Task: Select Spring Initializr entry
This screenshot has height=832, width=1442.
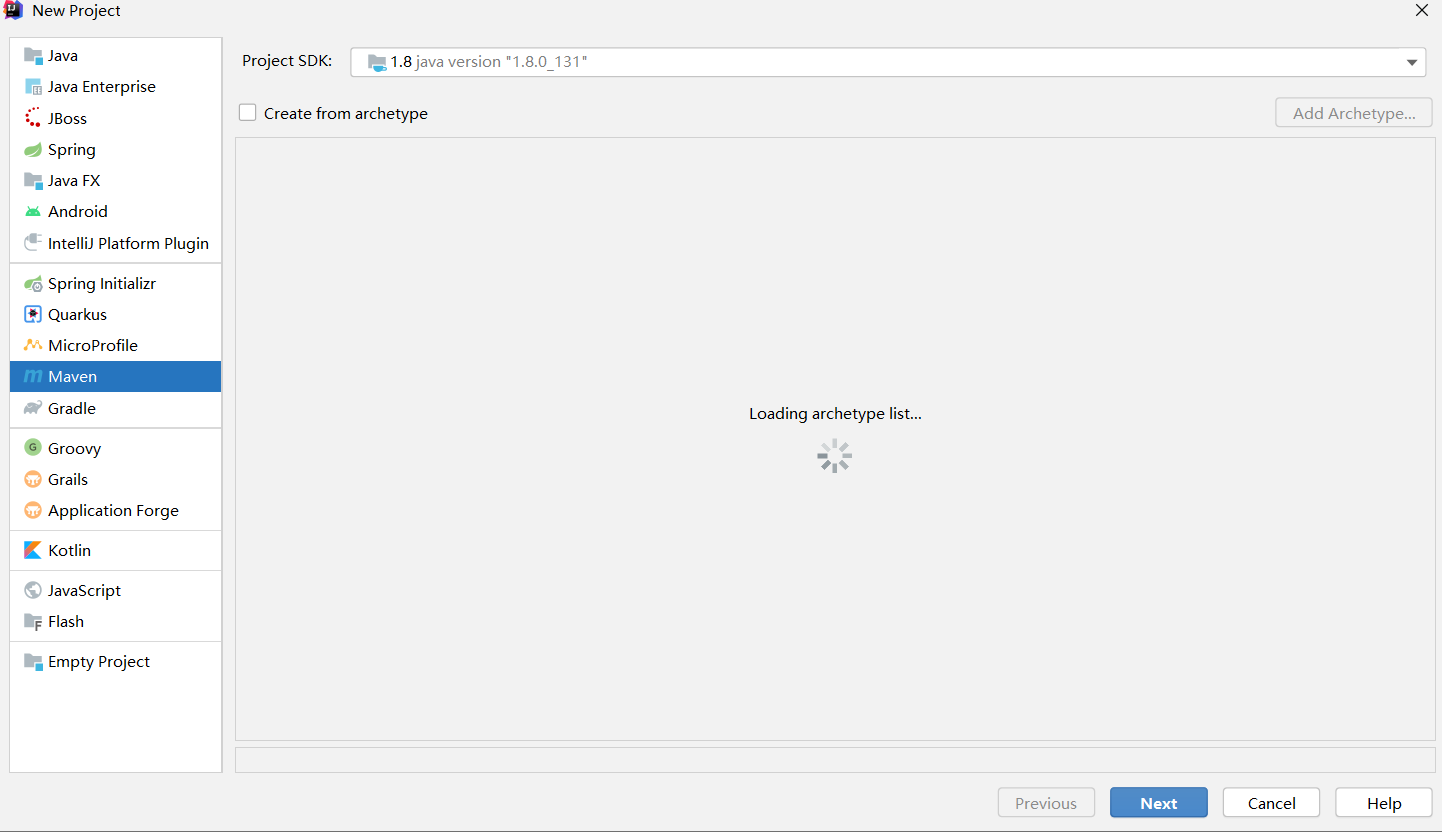Action: tap(115, 284)
